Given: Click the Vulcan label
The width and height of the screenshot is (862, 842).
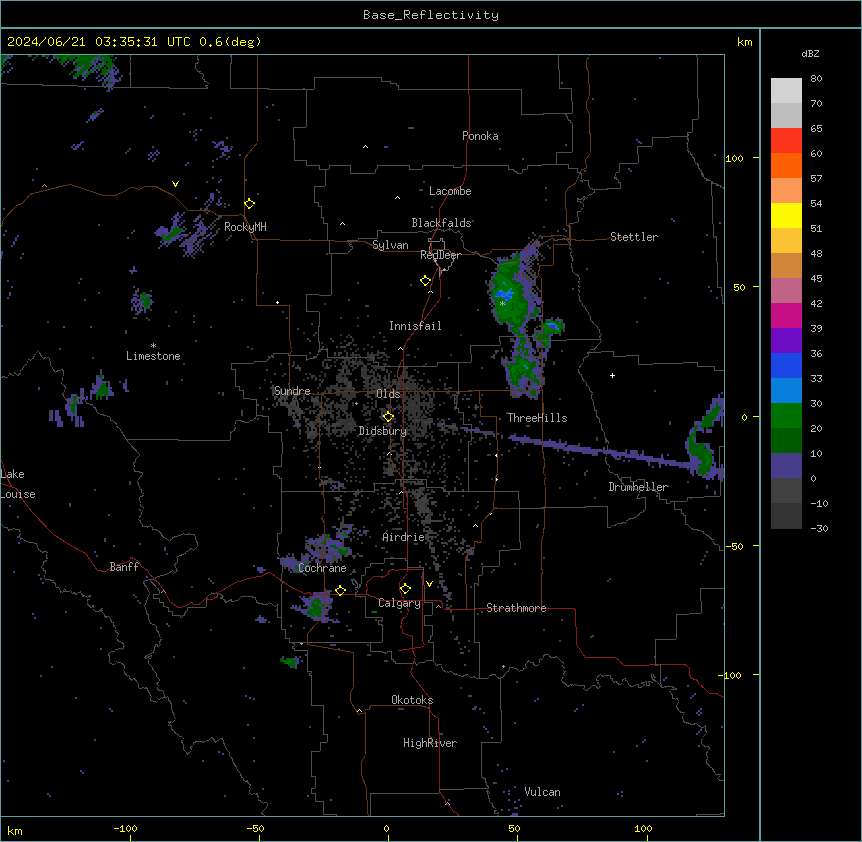Looking at the screenshot, I should [542, 792].
